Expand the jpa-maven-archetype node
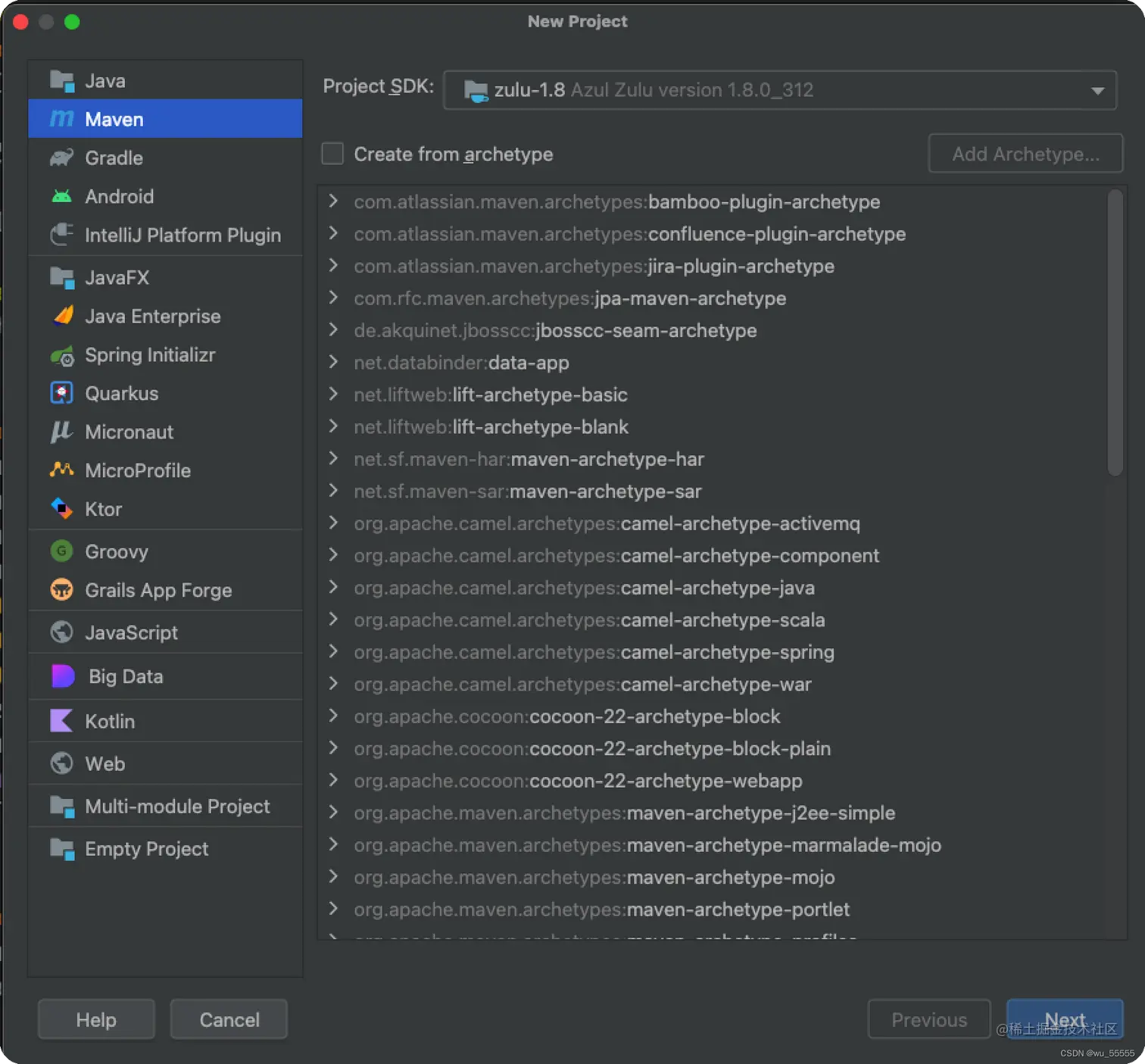 pyautogui.click(x=333, y=298)
